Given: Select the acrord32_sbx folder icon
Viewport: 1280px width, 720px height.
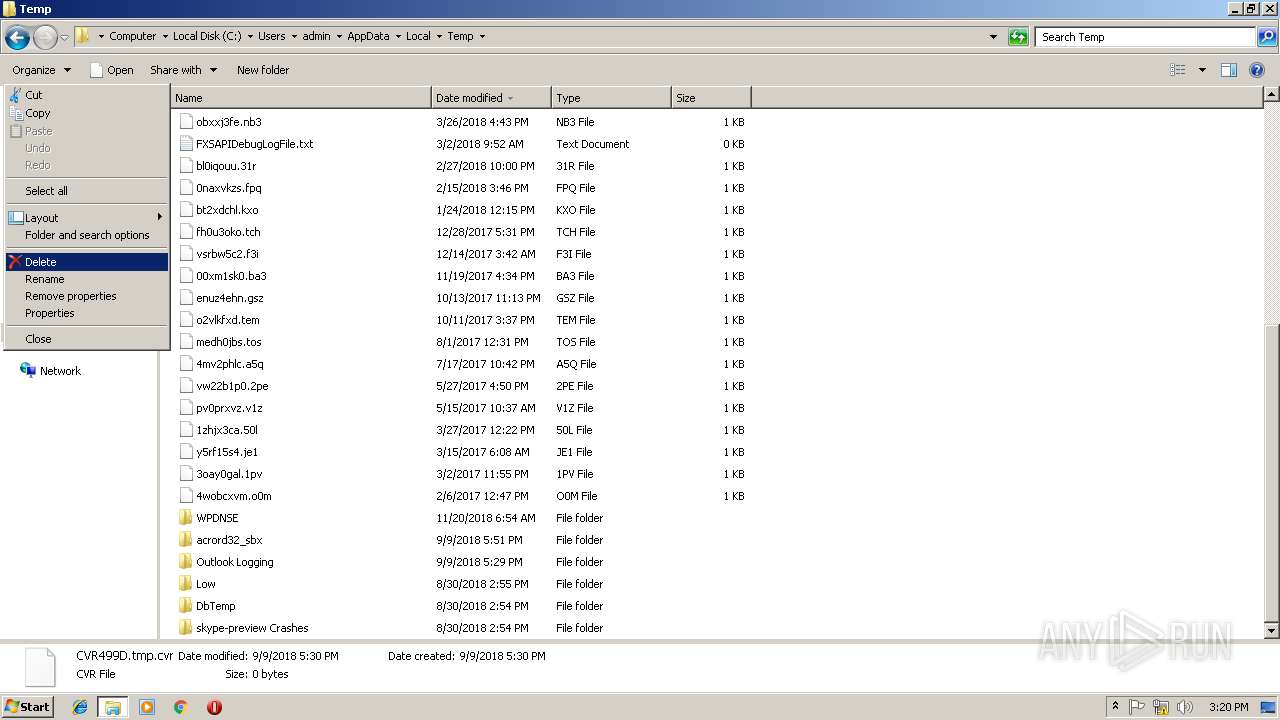Looking at the screenshot, I should pyautogui.click(x=185, y=540).
